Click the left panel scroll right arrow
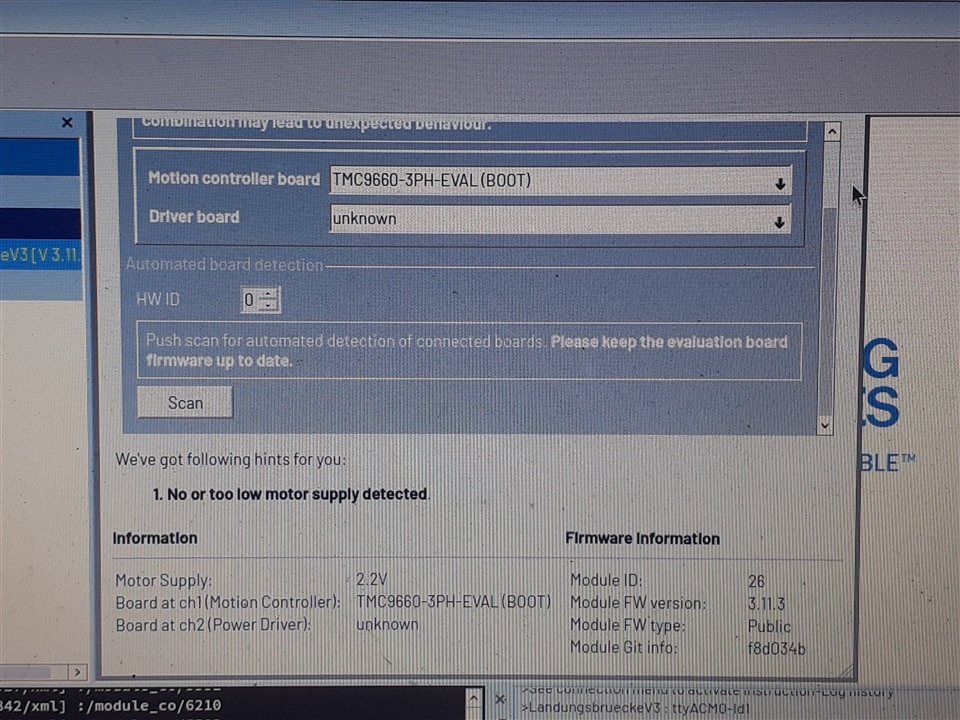Image resolution: width=960 pixels, height=720 pixels. point(77,672)
